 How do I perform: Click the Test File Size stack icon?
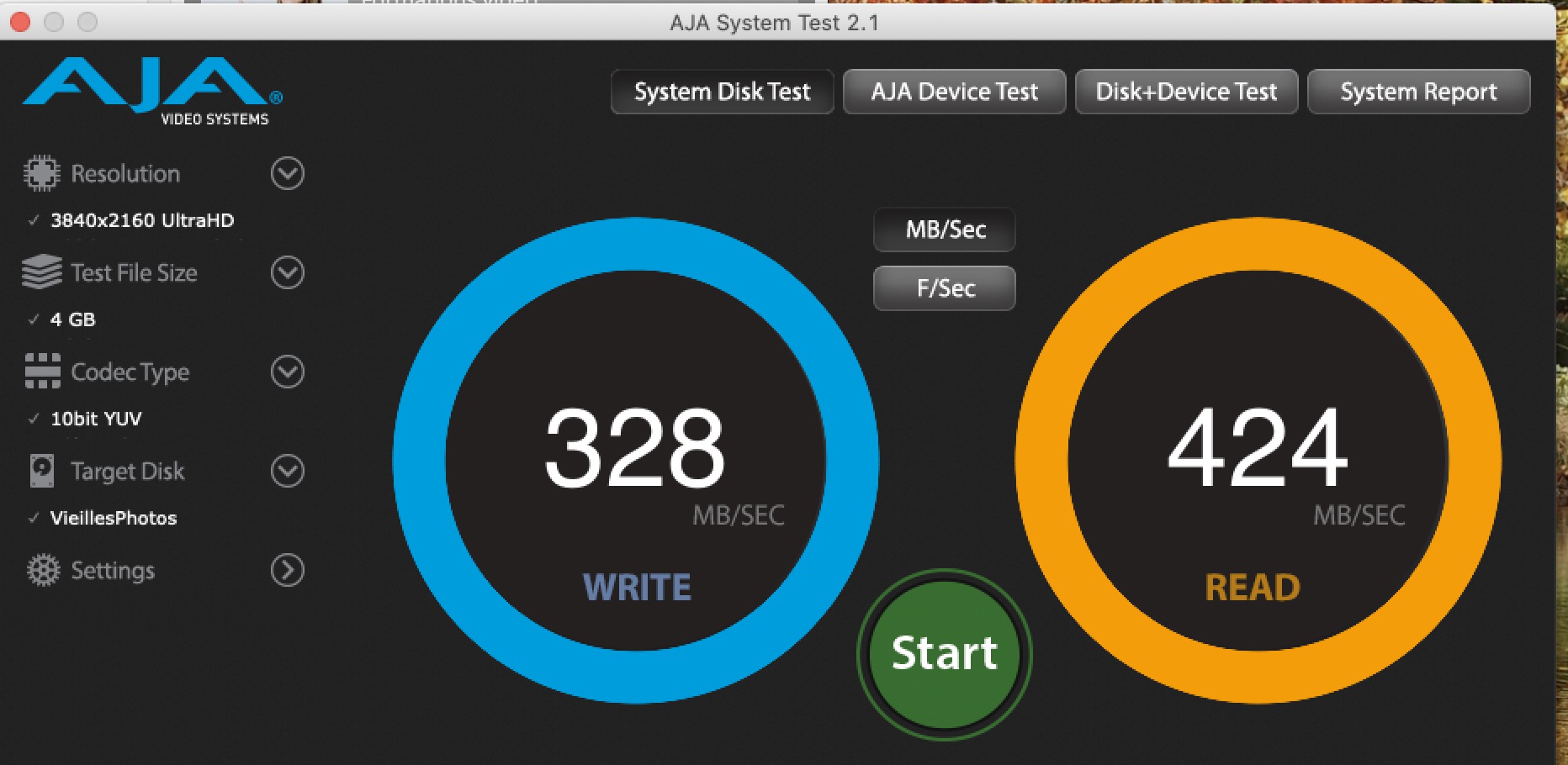coord(42,272)
